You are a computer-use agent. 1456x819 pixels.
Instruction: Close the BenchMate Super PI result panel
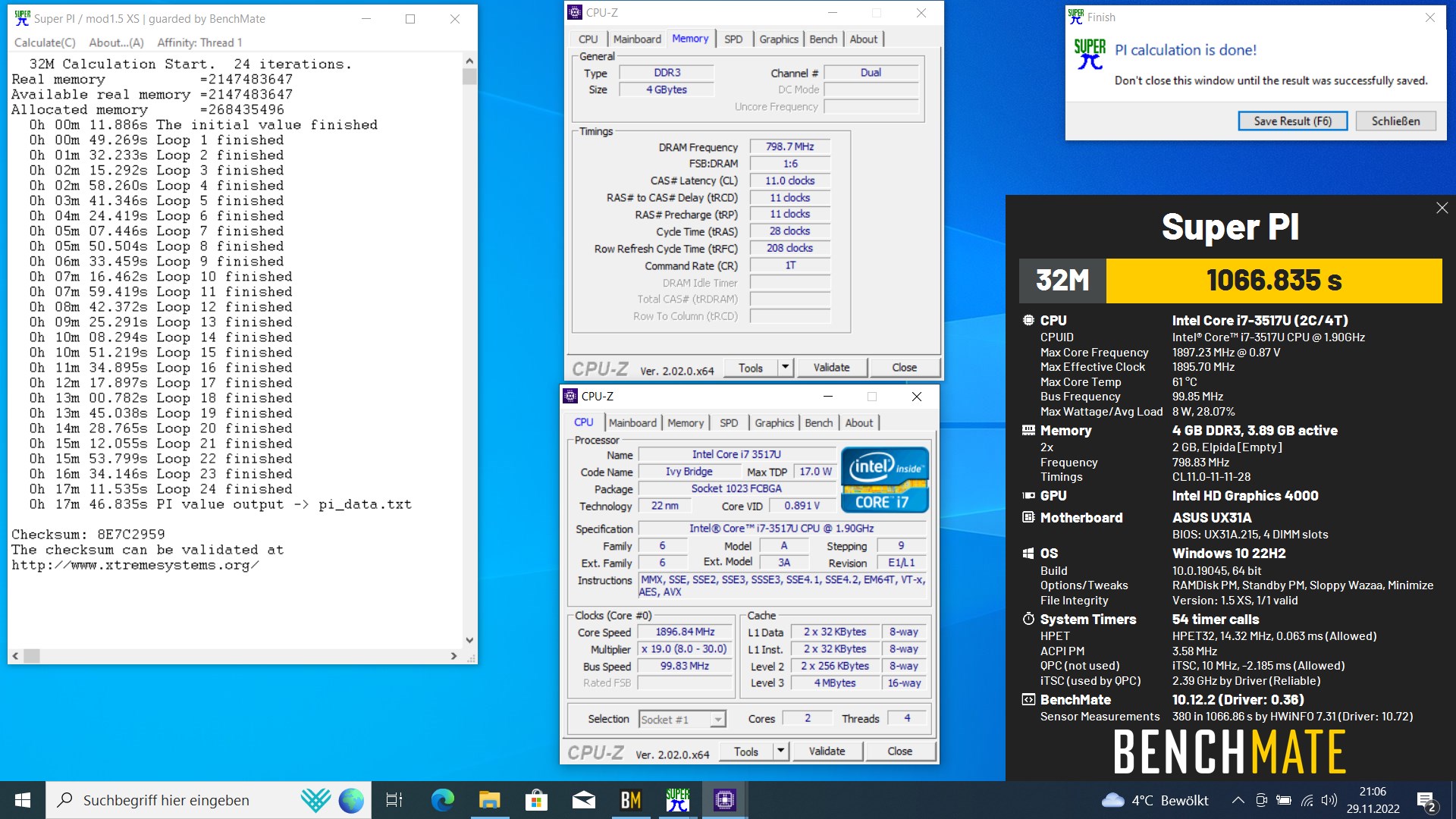1442,208
